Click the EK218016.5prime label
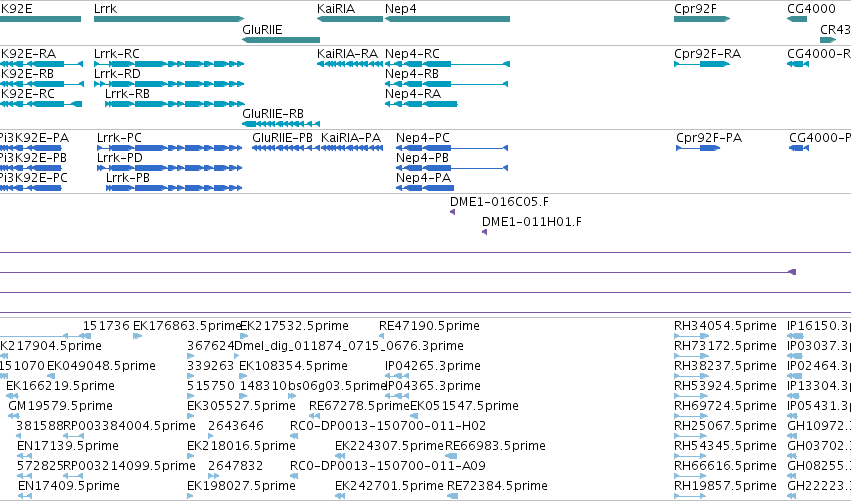This screenshot has height=501, width=851. point(242,446)
